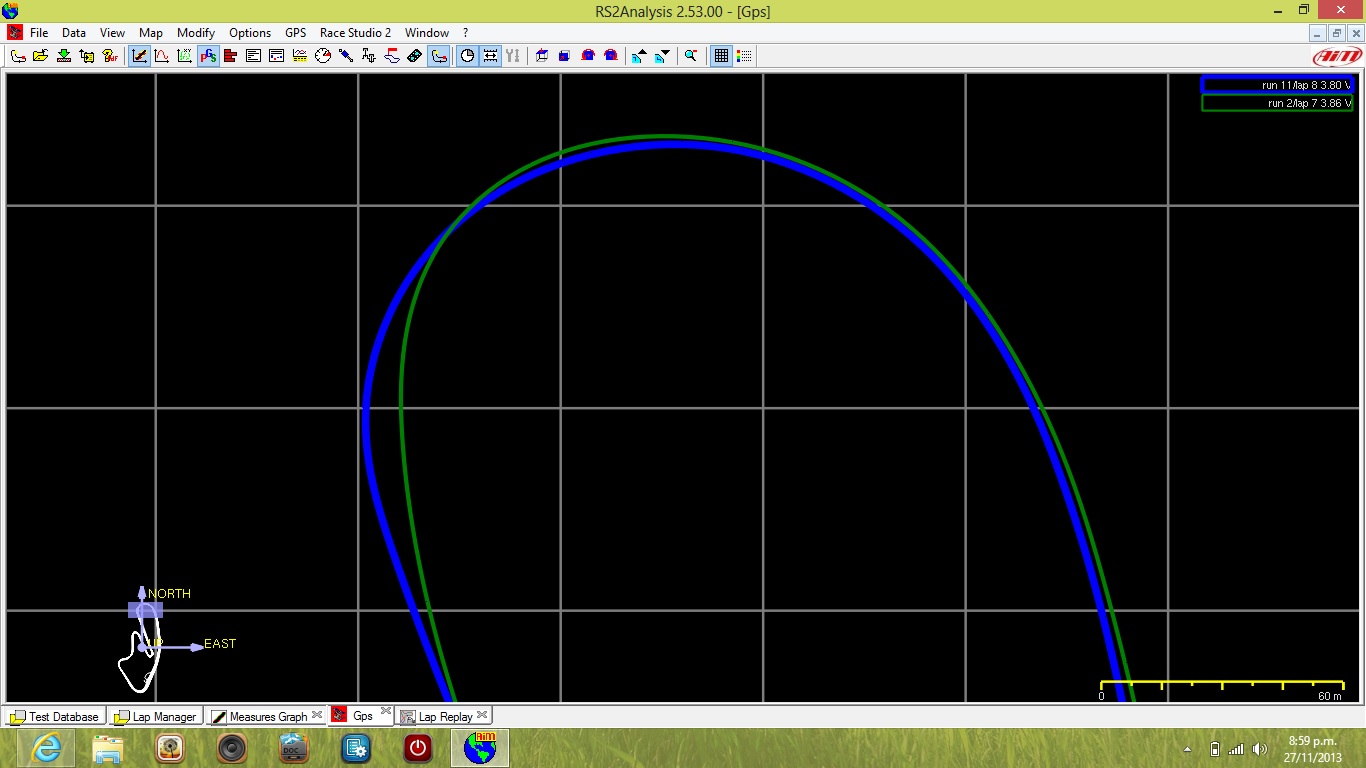Select the run 11/lap 8 legend entry
Viewport: 1366px width, 768px height.
pyautogui.click(x=1278, y=85)
